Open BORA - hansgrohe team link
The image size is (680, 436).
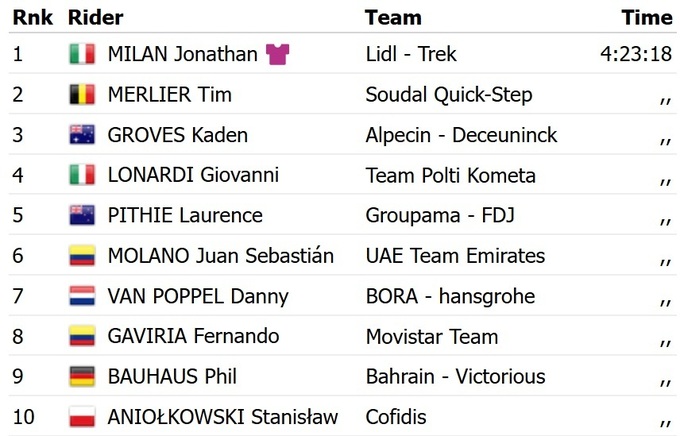pos(450,296)
